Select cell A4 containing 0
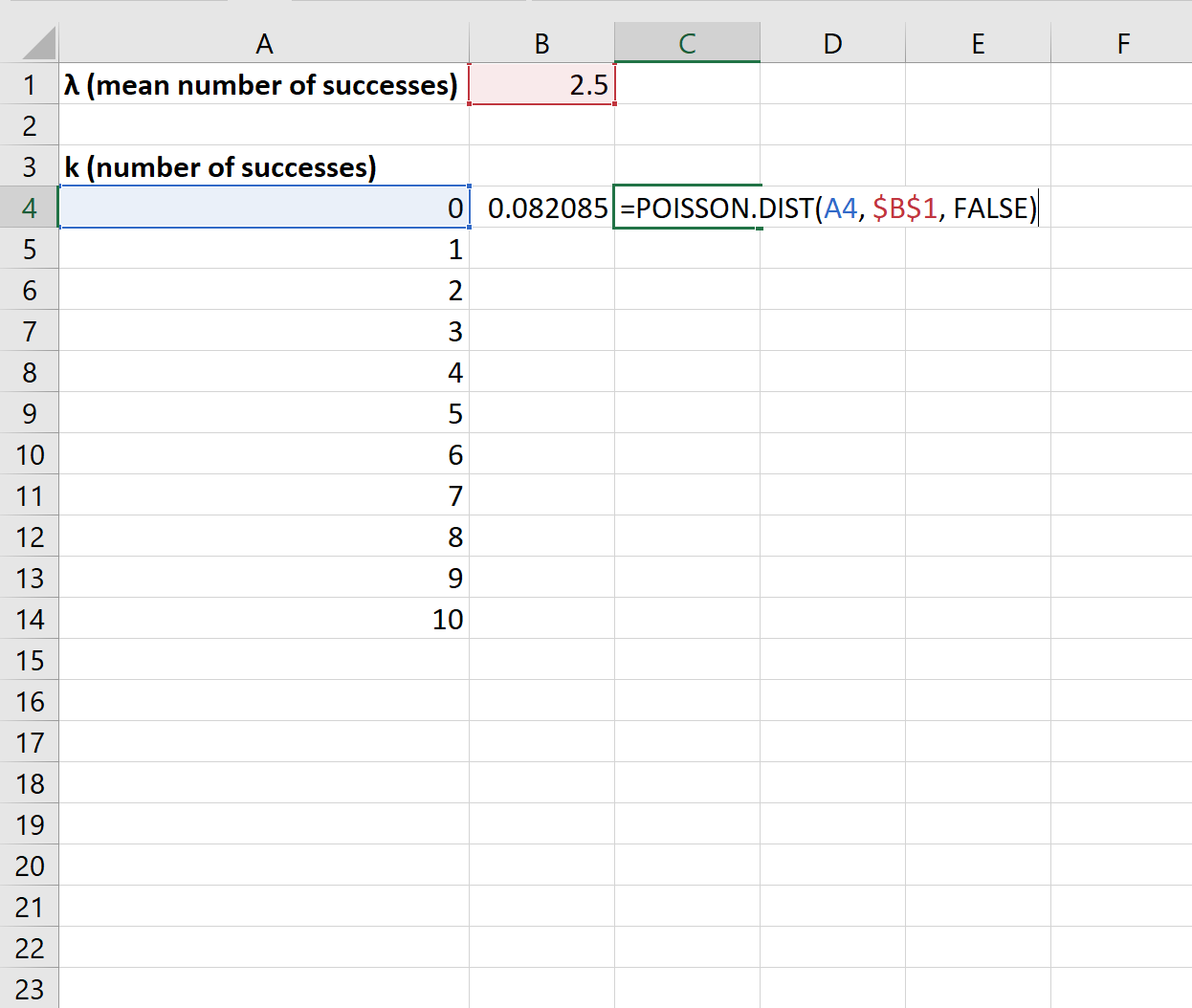Viewport: 1192px width, 1008px height. click(x=264, y=208)
